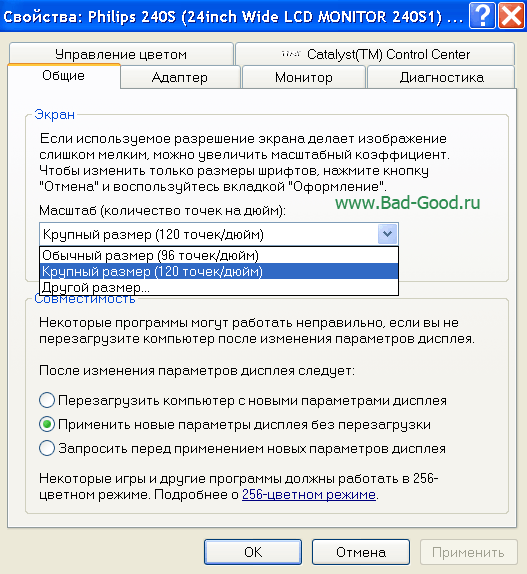Viewport: 527px width, 574px height.
Task: Open the Диагностика tab
Action: 441,77
